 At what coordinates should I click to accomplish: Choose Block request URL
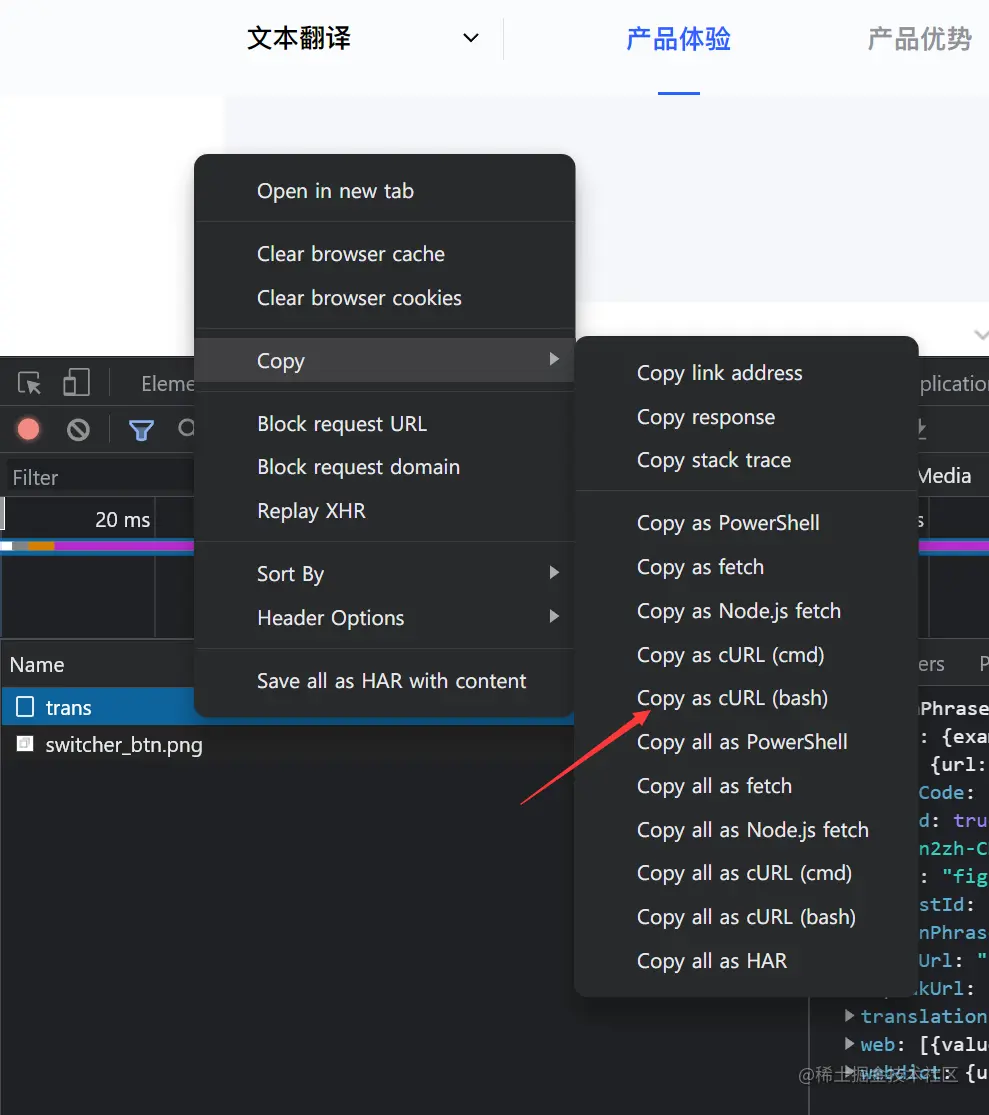coord(385,424)
